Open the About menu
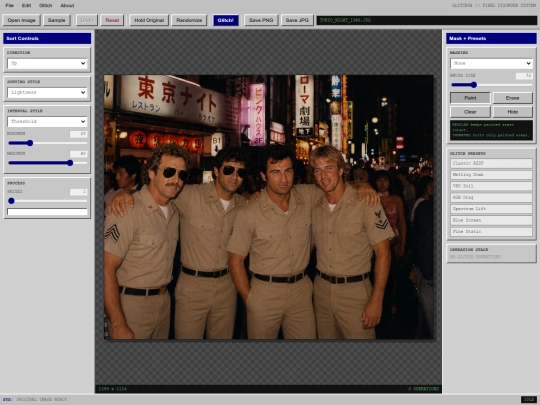The width and height of the screenshot is (540, 405). [67, 6]
